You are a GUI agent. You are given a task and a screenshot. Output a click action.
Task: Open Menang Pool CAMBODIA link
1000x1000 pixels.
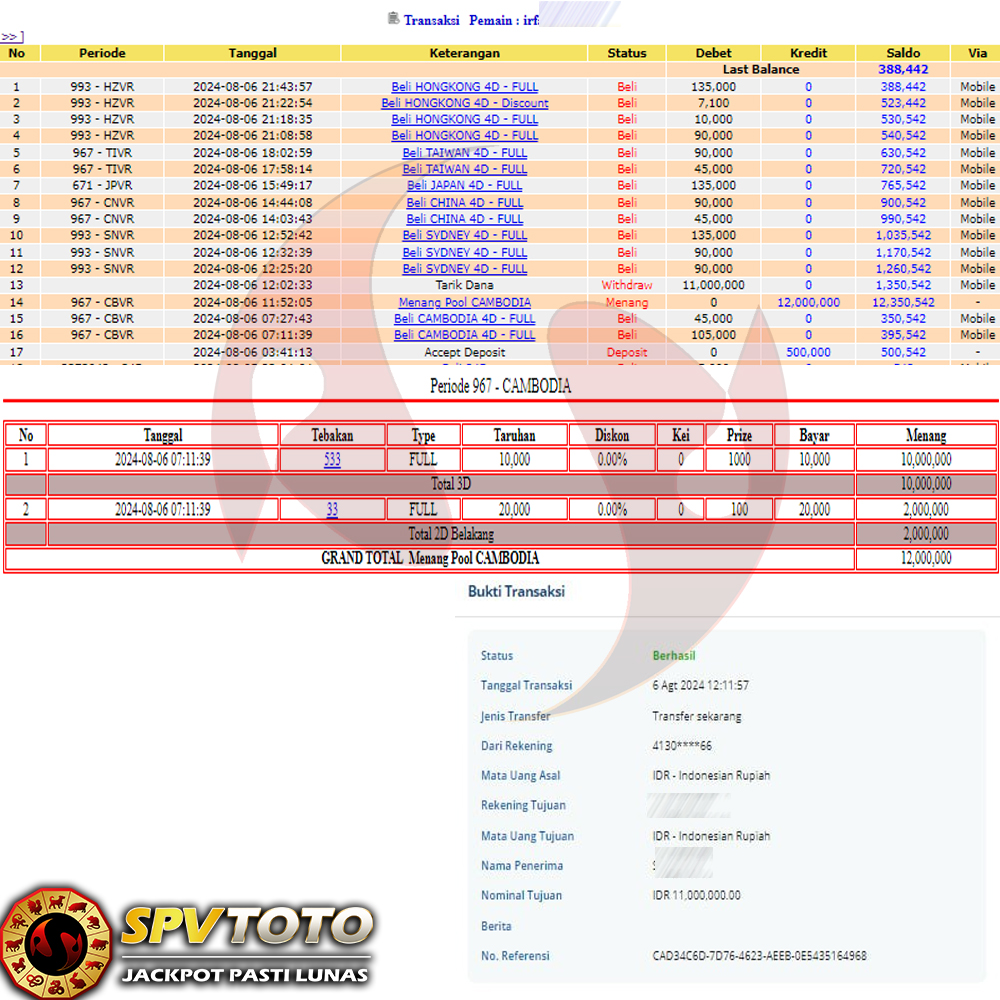(x=464, y=302)
